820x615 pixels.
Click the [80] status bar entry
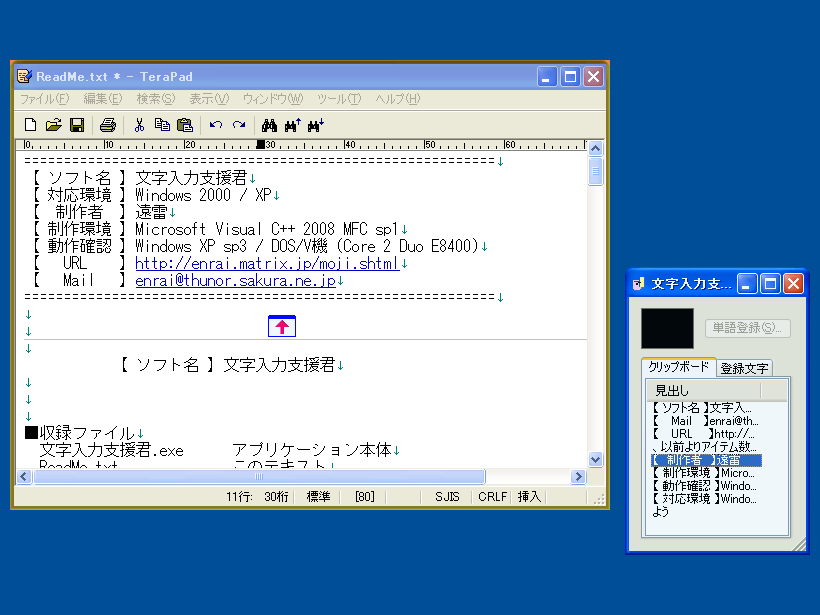pyautogui.click(x=365, y=496)
